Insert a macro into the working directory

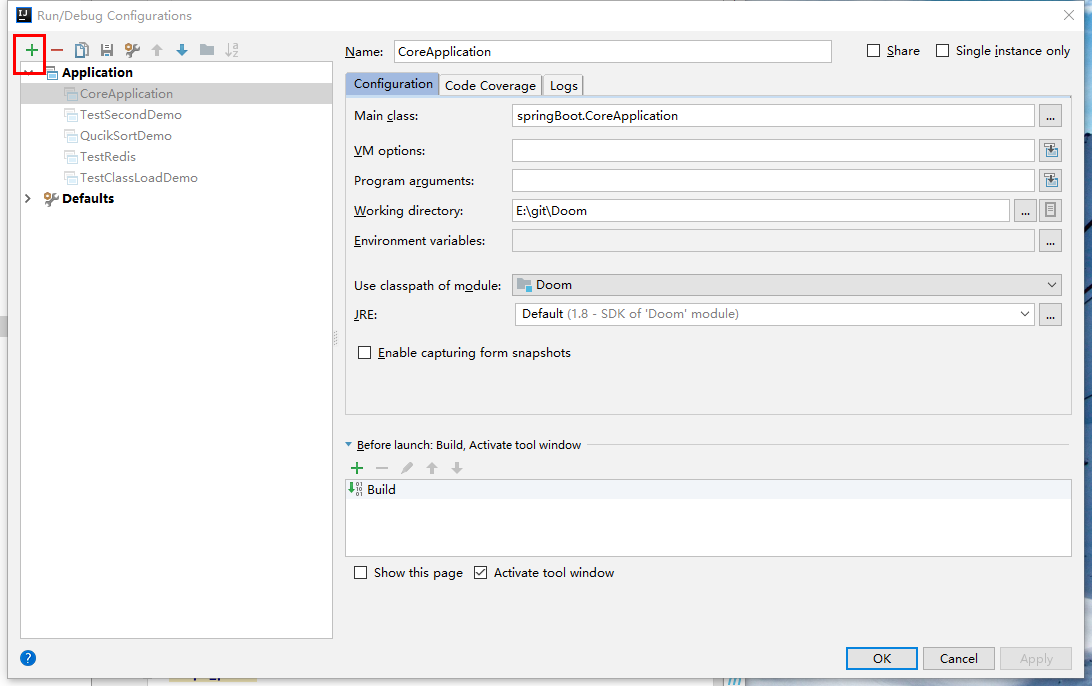point(1050,210)
